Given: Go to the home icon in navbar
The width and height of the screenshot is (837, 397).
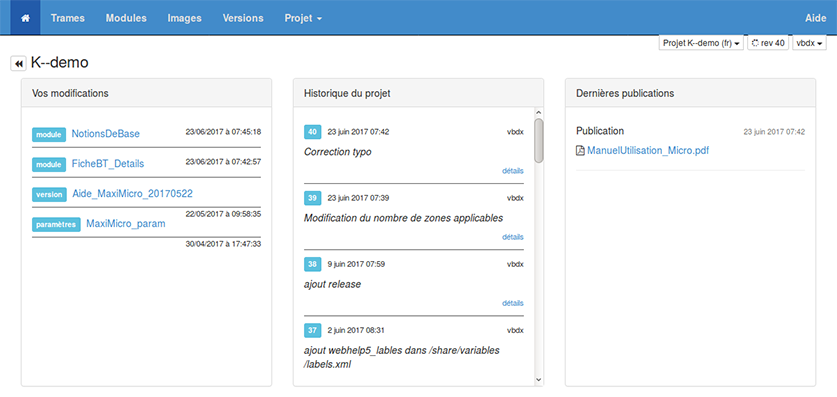Looking at the screenshot, I should point(25,18).
